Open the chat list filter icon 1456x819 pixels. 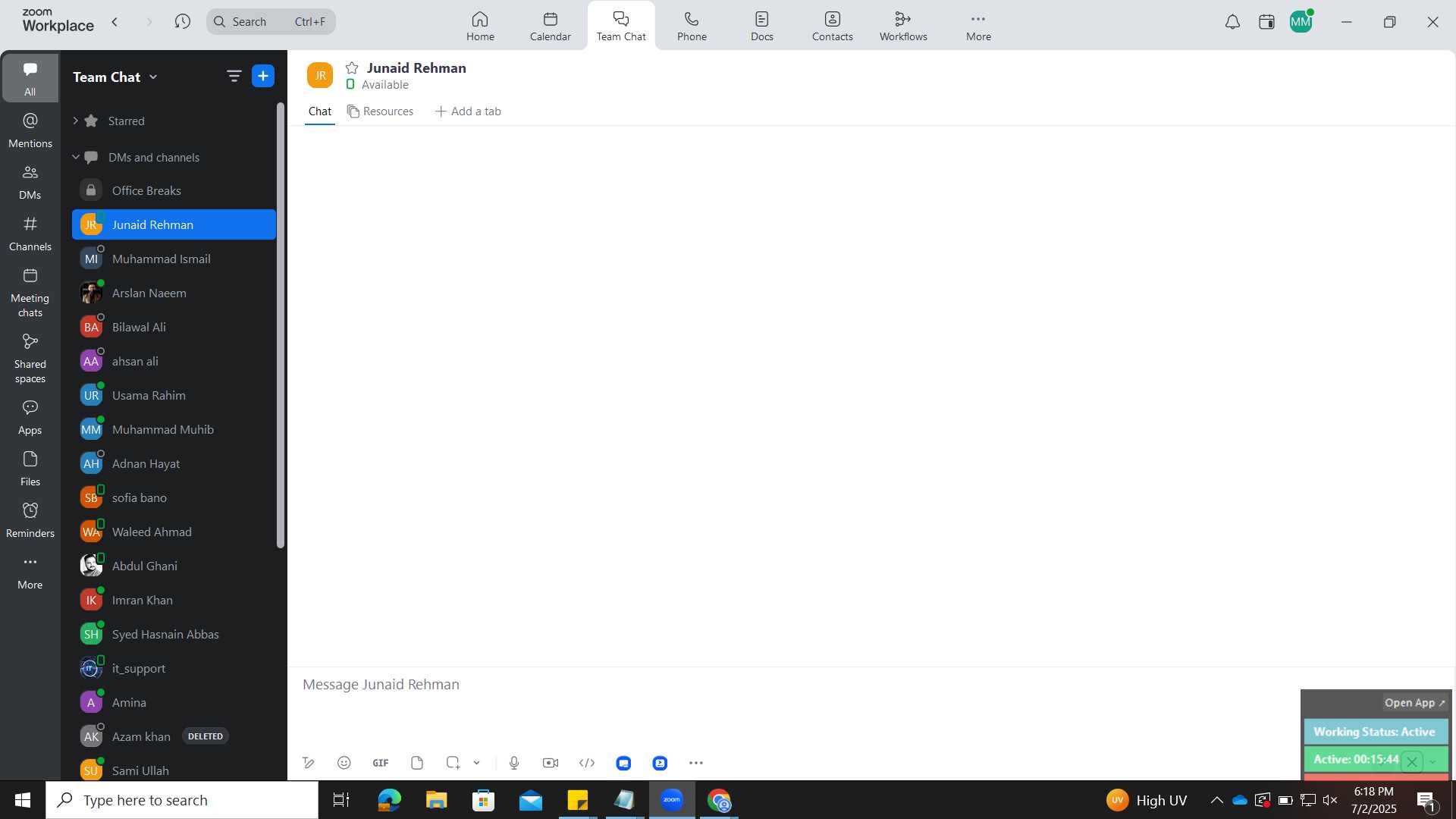pyautogui.click(x=234, y=76)
